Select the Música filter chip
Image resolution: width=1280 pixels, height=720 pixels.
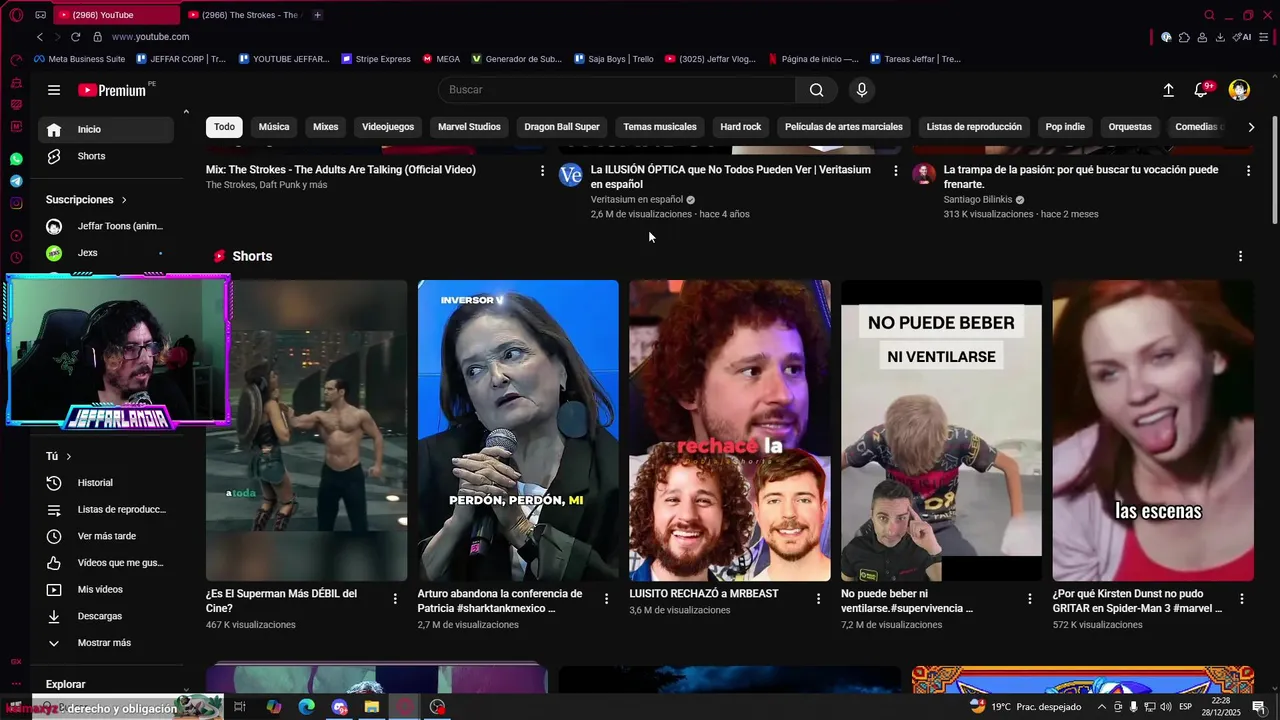274,127
